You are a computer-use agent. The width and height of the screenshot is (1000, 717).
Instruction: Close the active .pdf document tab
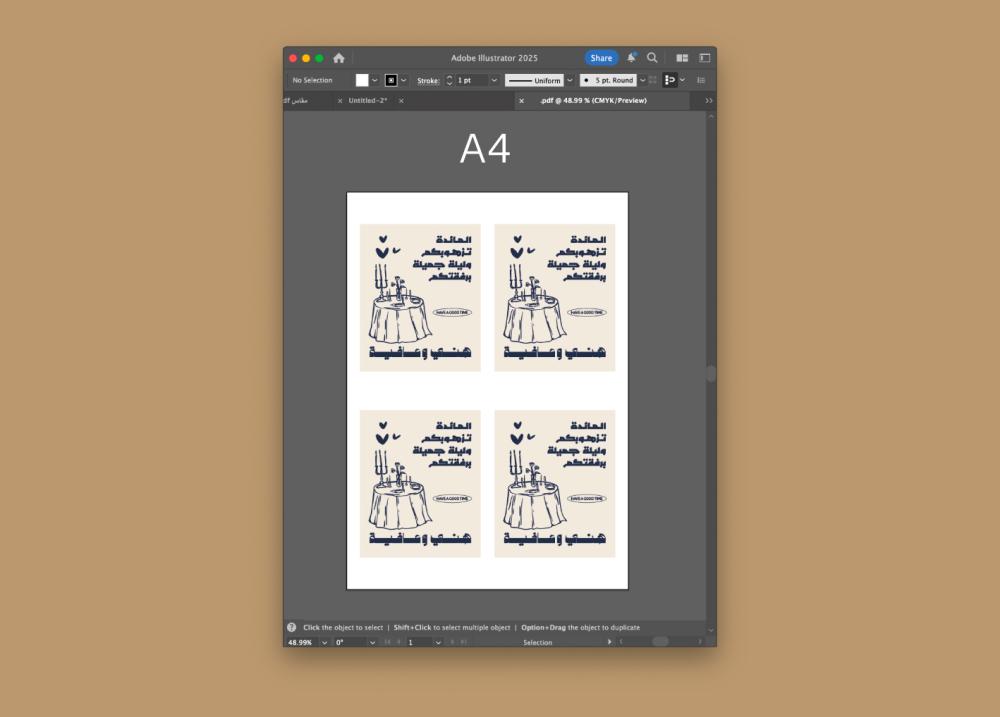[521, 101]
